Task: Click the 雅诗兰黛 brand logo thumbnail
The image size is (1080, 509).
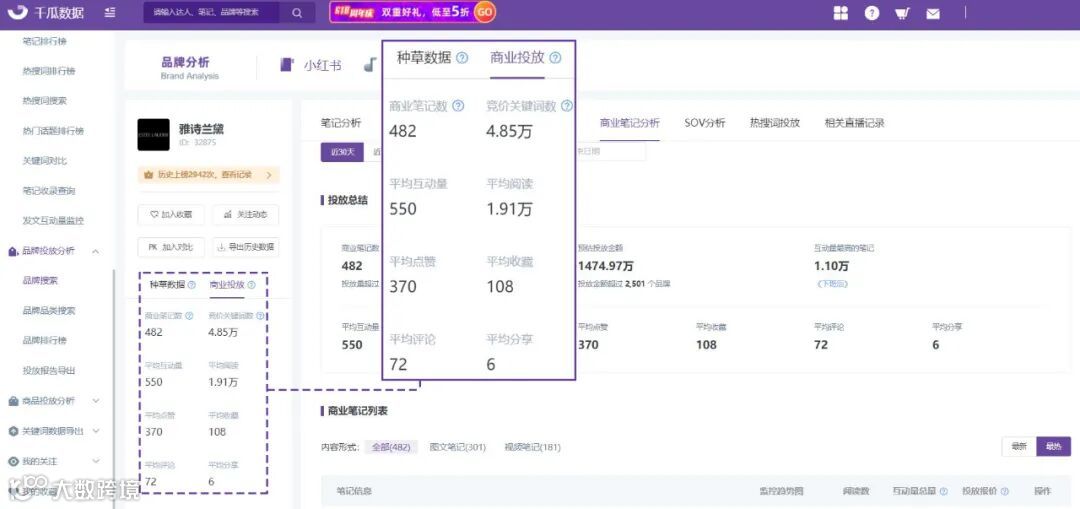Action: [x=154, y=134]
